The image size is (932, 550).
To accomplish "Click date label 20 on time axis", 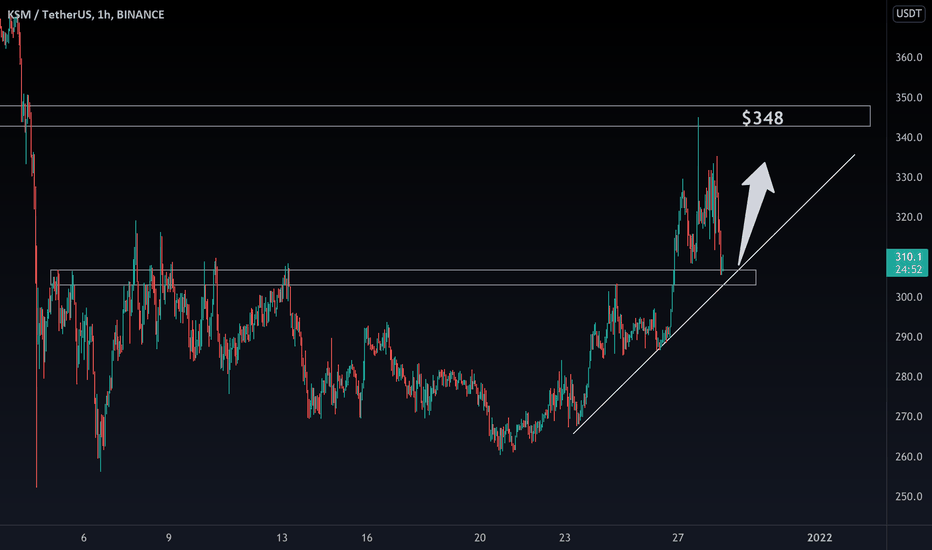I will pyautogui.click(x=480, y=538).
